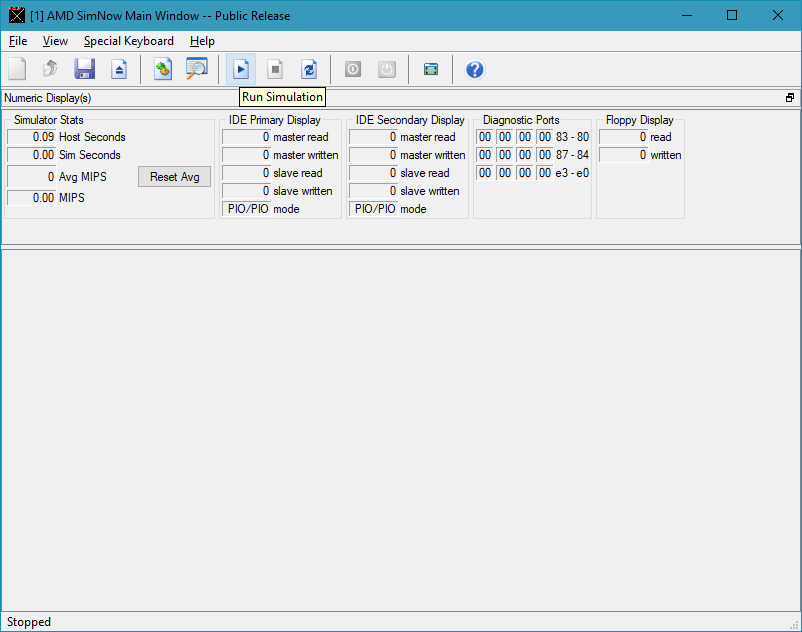Click the Host Seconds value field
This screenshot has height=632, width=802.
point(31,137)
